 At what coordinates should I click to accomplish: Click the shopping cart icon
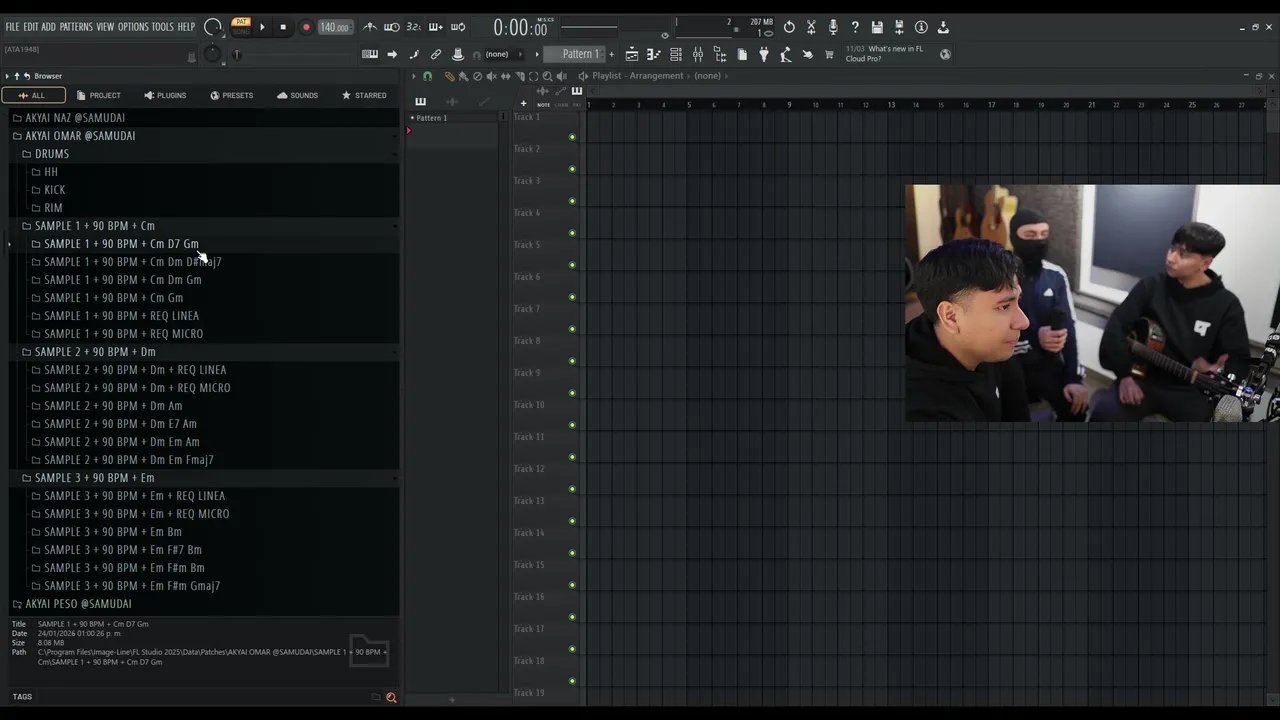pos(829,54)
